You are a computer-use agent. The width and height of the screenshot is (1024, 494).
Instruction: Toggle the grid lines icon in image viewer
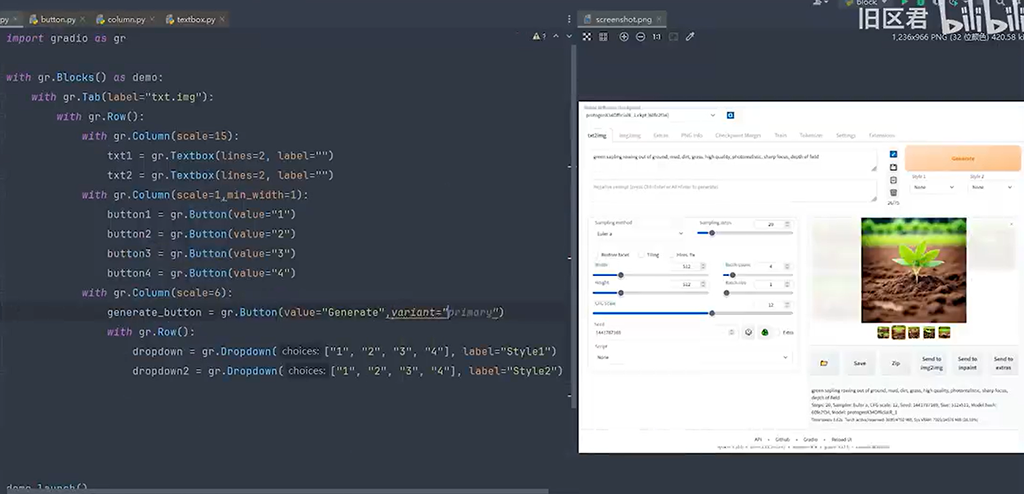click(x=603, y=37)
